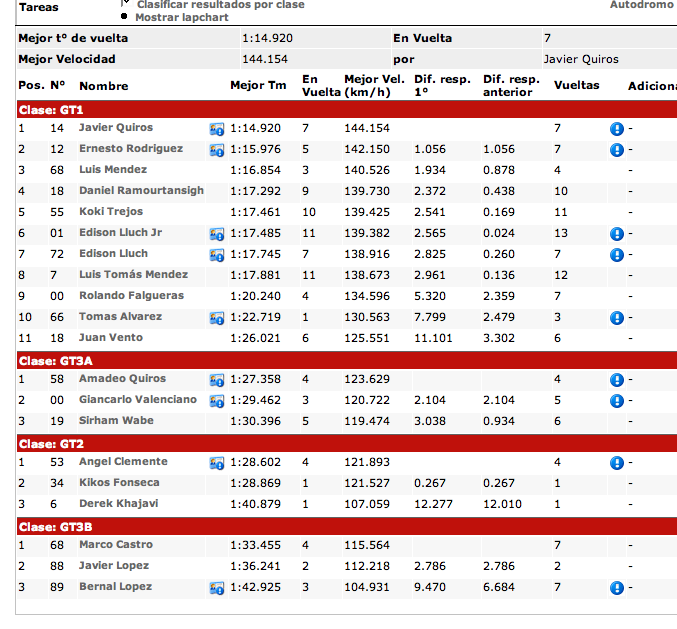Open the Autodromo link at top right
This screenshot has height=629, width=677.
pos(642,5)
